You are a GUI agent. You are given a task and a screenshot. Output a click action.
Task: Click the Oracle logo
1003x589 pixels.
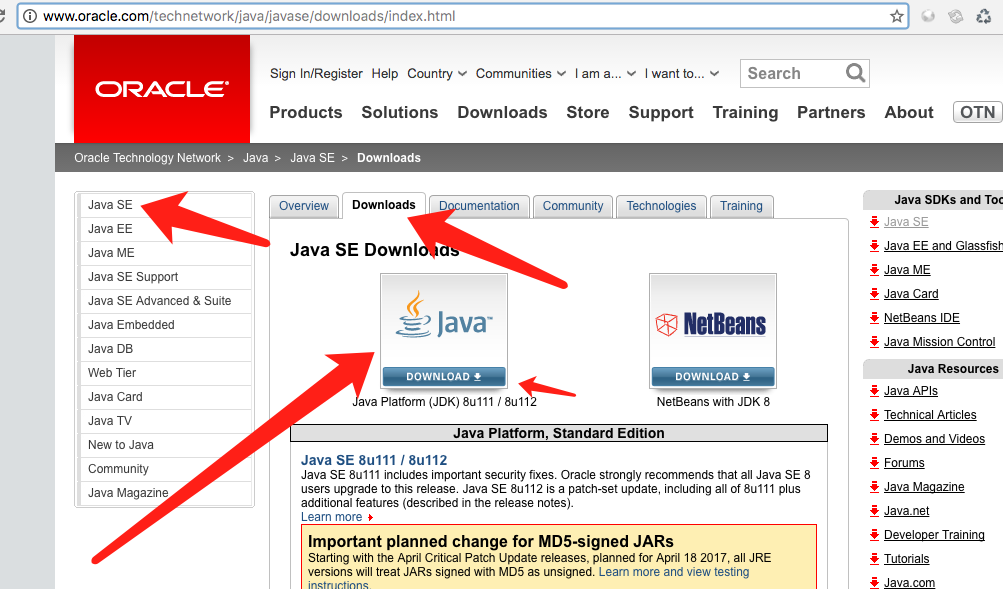[162, 89]
